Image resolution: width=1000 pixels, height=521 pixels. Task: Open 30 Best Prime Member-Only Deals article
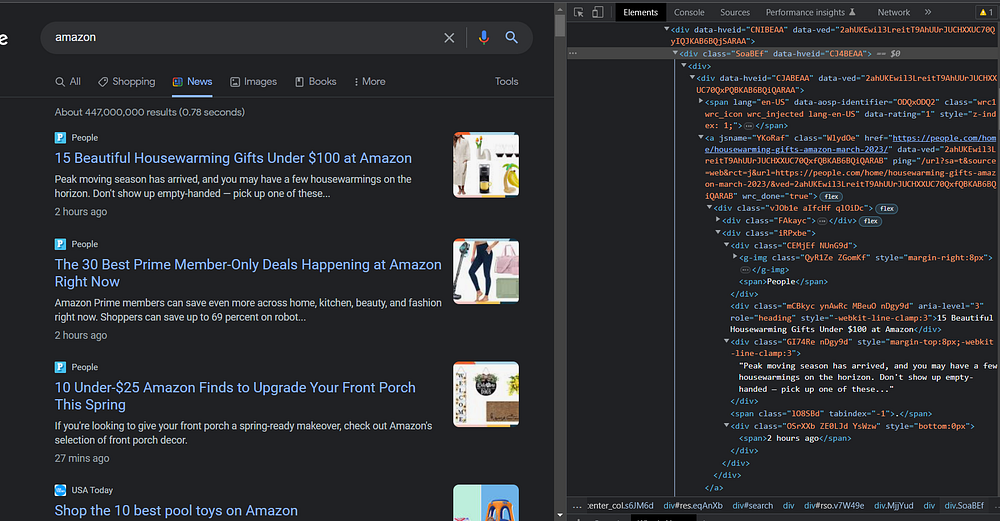(x=248, y=273)
